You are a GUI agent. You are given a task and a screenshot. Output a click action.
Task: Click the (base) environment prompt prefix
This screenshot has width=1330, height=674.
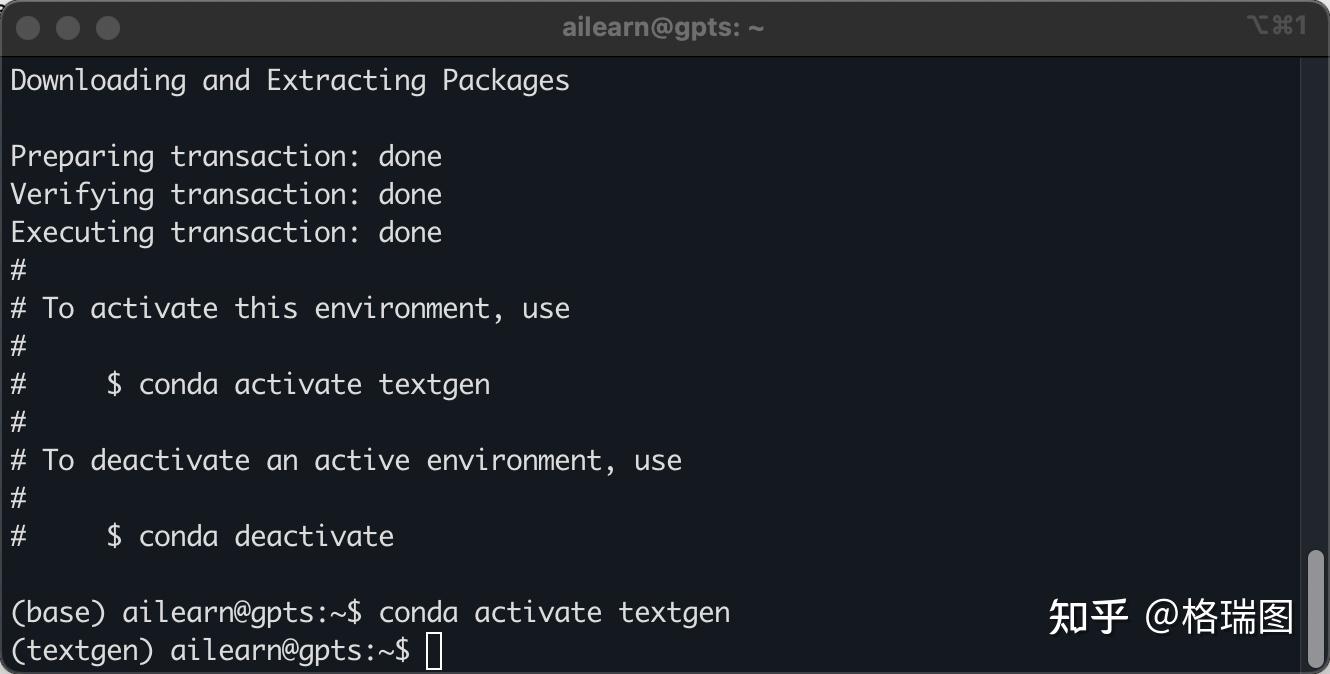pyautogui.click(x=58, y=613)
